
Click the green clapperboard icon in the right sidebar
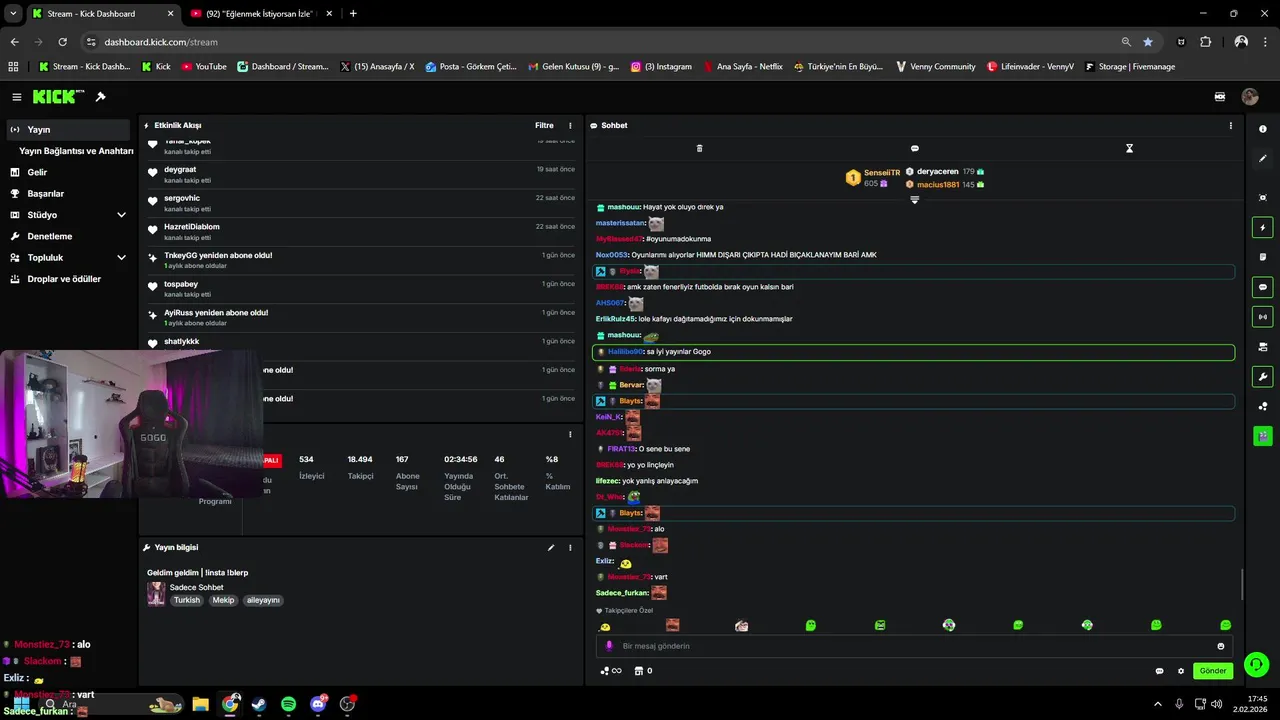pos(1263,436)
